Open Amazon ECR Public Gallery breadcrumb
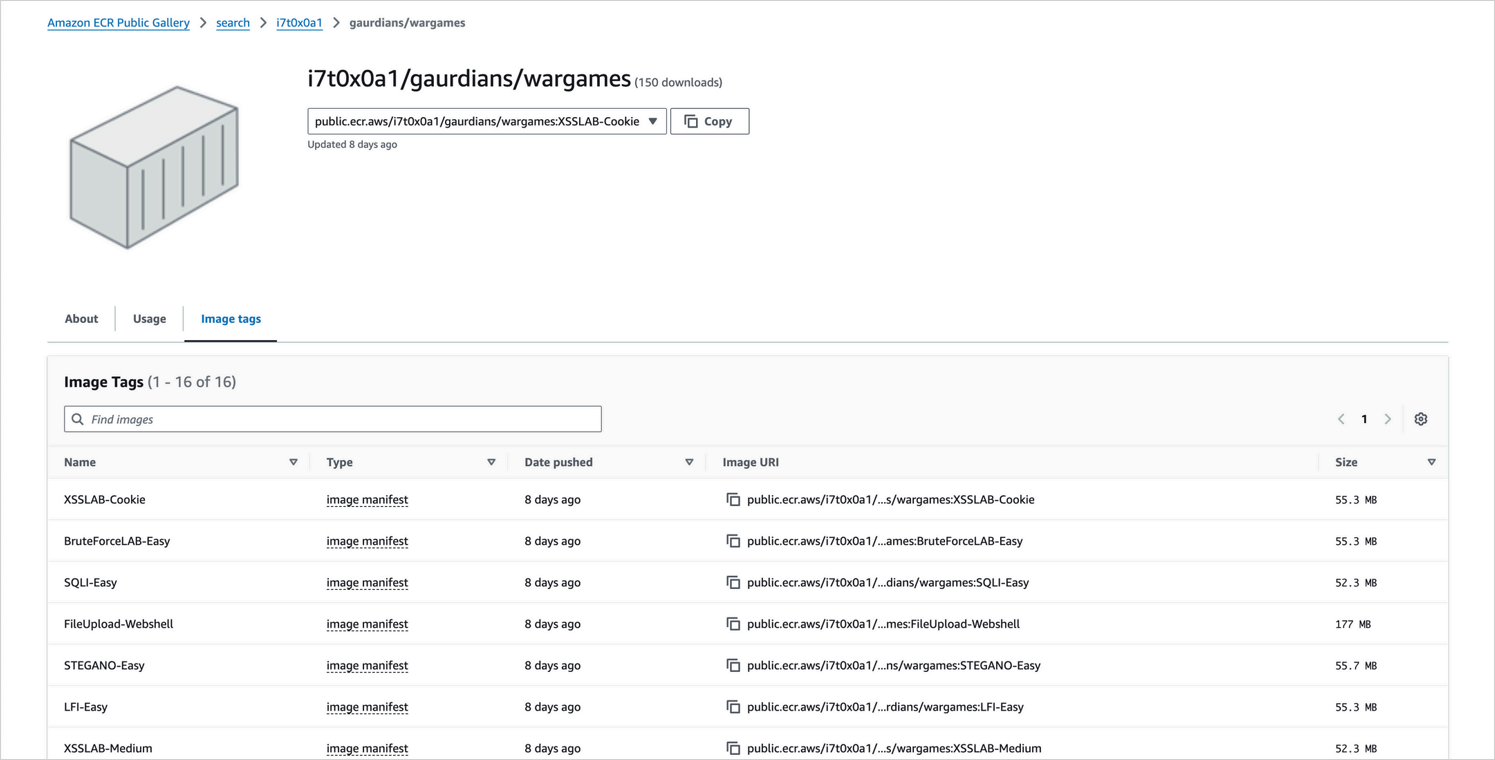Screen dimensions: 1495x760 coord(118,23)
